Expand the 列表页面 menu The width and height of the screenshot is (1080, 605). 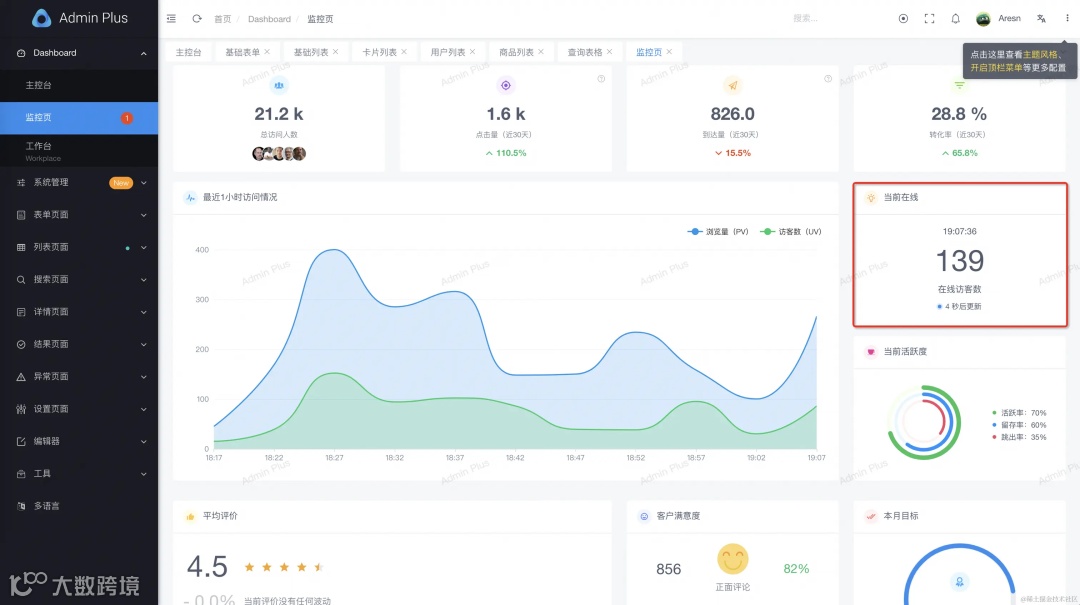[79, 247]
